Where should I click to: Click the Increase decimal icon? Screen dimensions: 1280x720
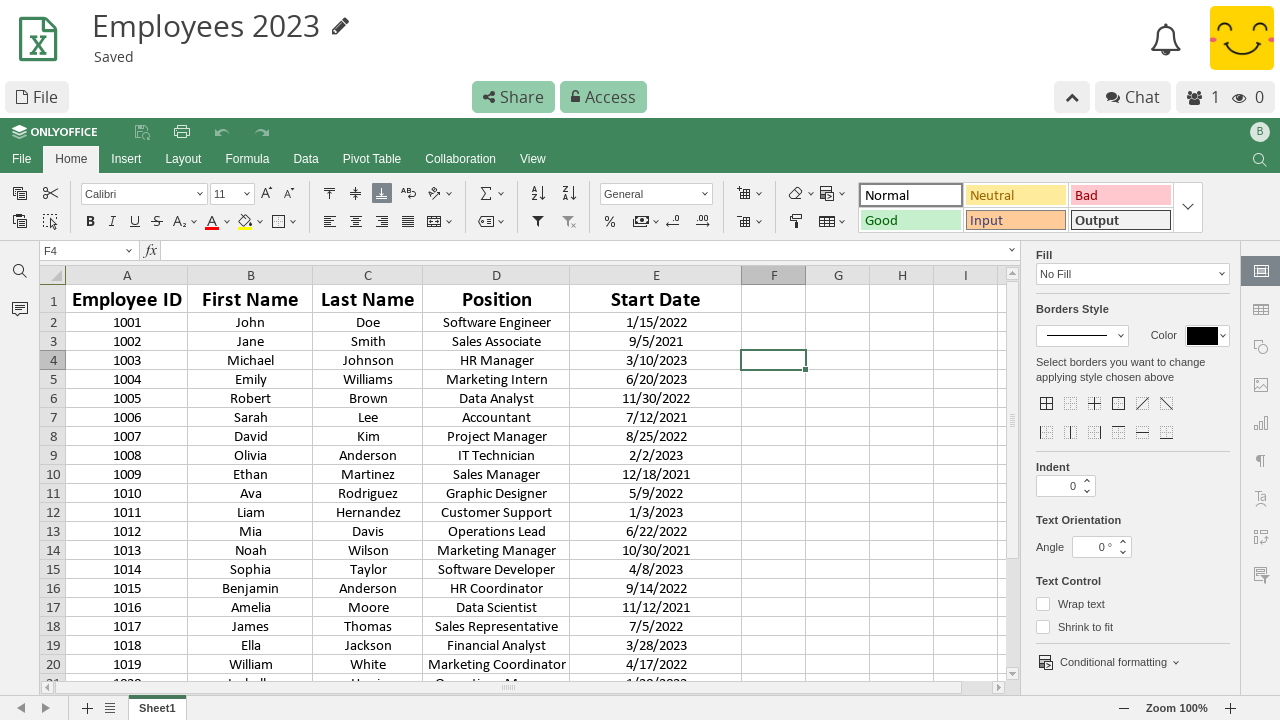pyautogui.click(x=703, y=221)
